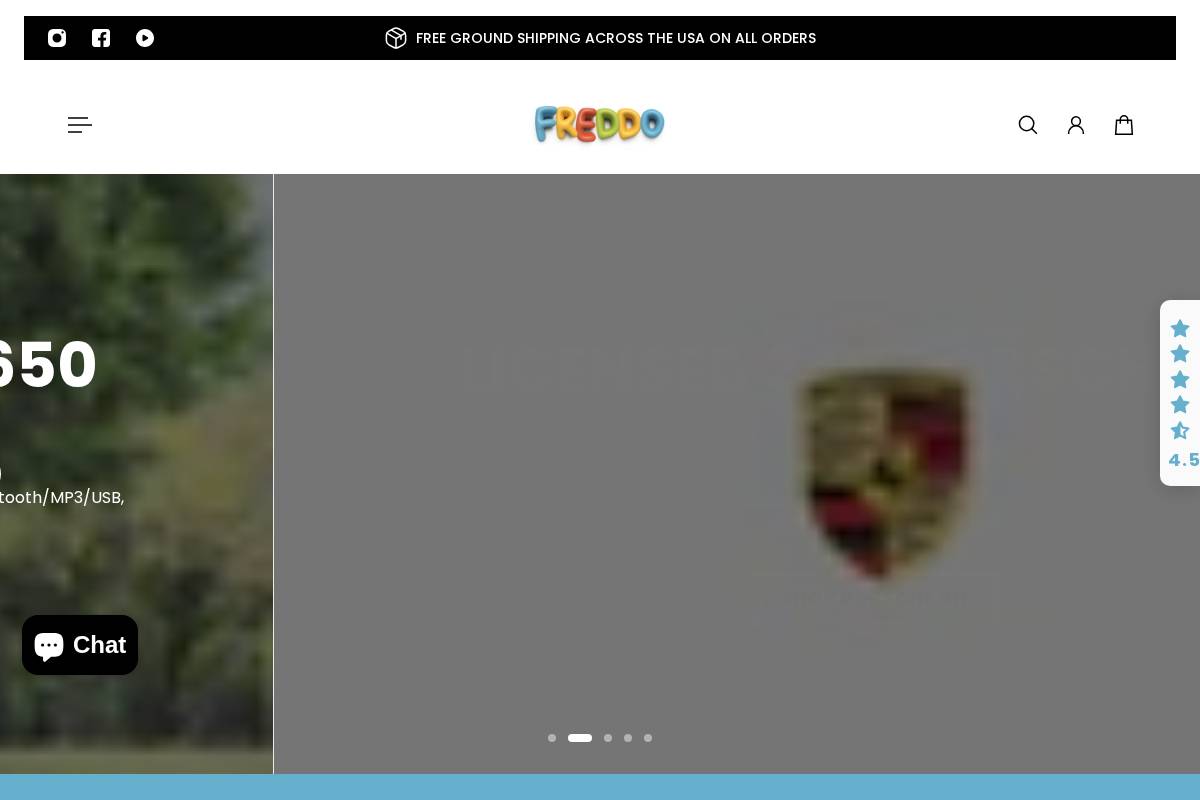Jump to the last slide via its dot
The height and width of the screenshot is (800, 1200).
pyautogui.click(x=648, y=738)
